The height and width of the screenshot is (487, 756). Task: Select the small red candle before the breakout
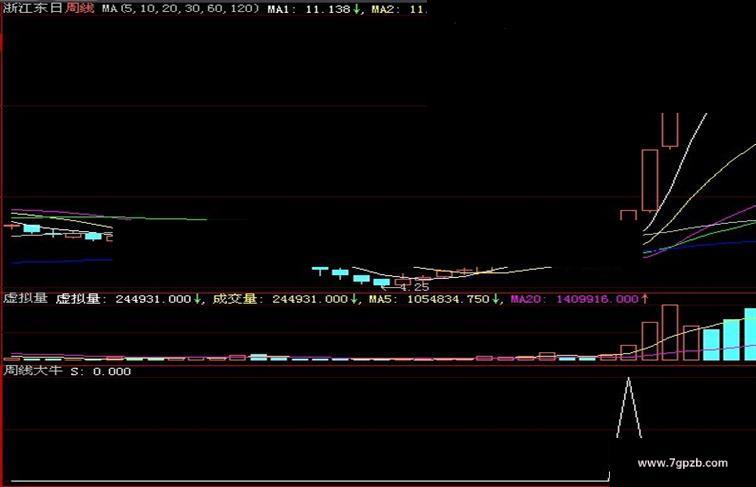pos(628,215)
